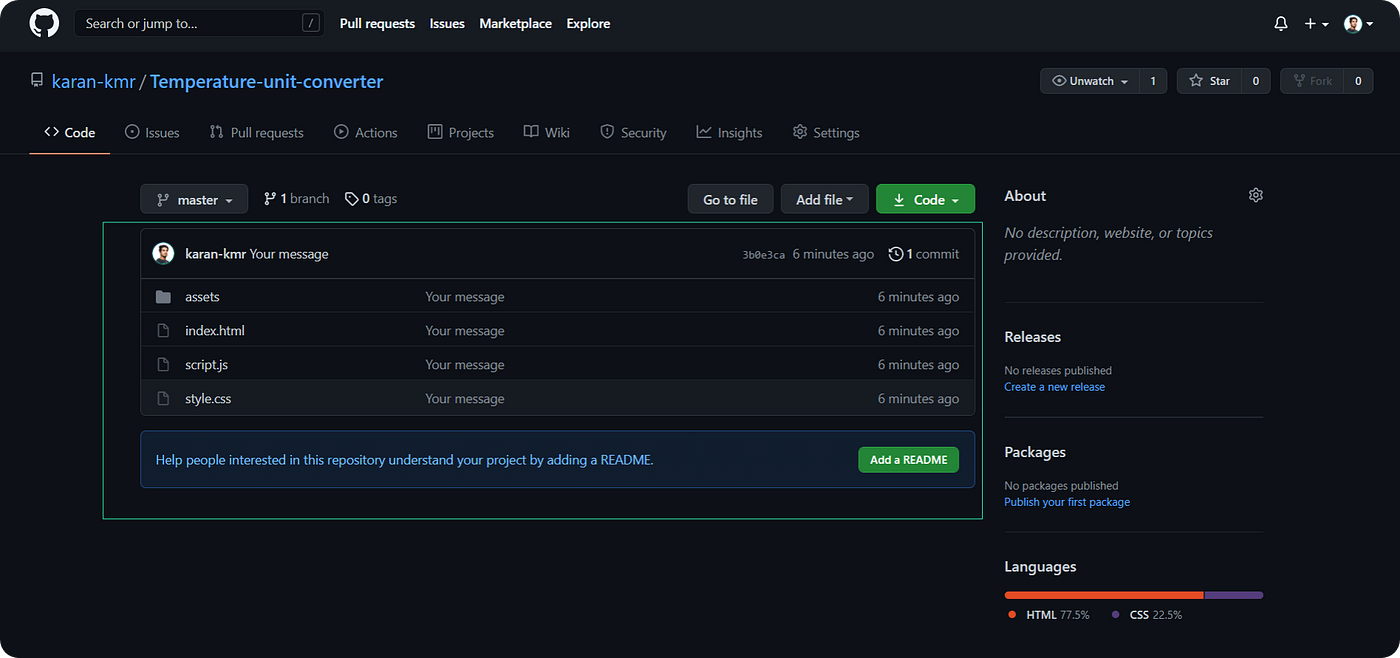Open the user avatar menu
This screenshot has width=1400, height=658.
tap(1358, 24)
